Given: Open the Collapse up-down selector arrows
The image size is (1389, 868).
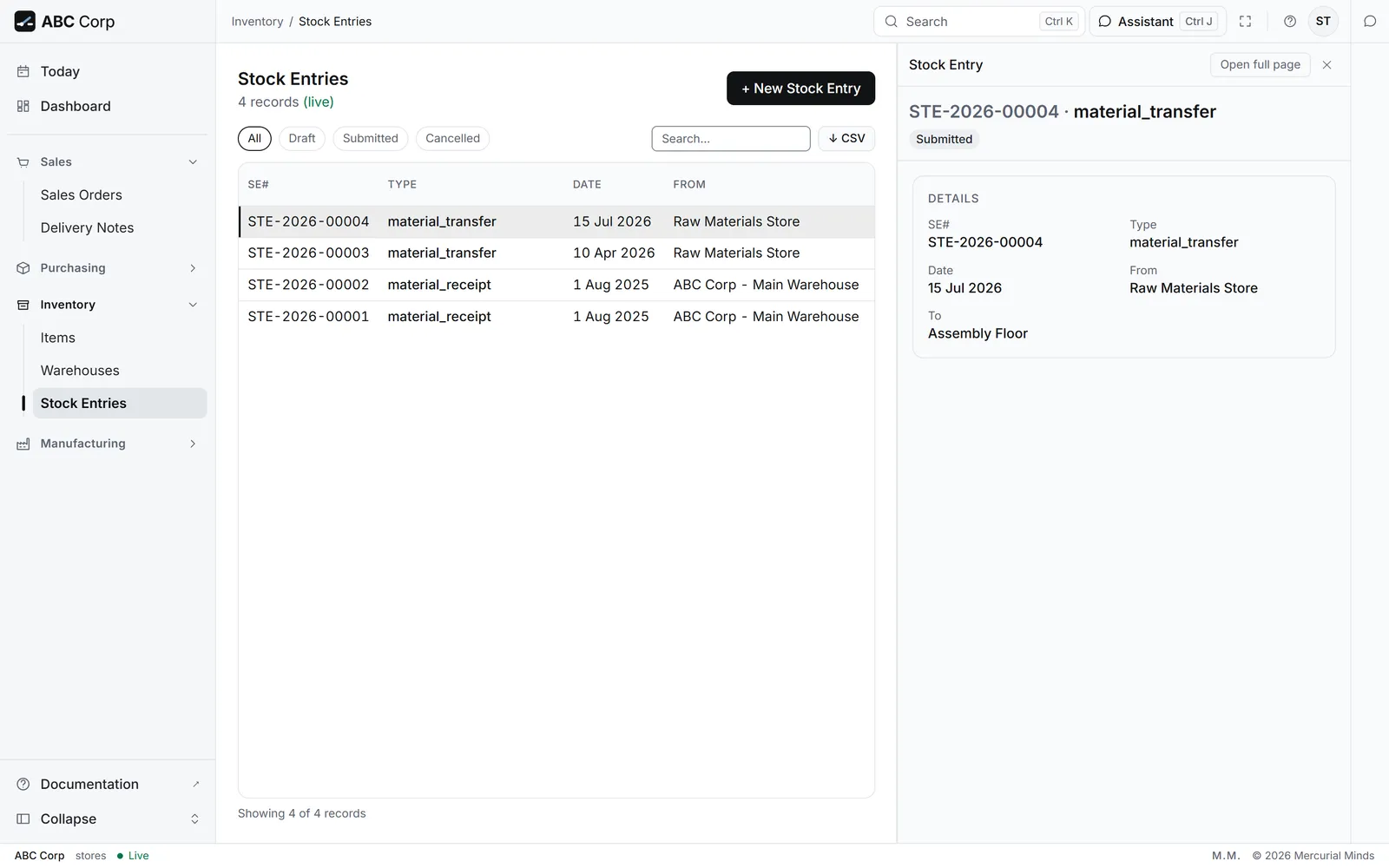Looking at the screenshot, I should click(194, 819).
